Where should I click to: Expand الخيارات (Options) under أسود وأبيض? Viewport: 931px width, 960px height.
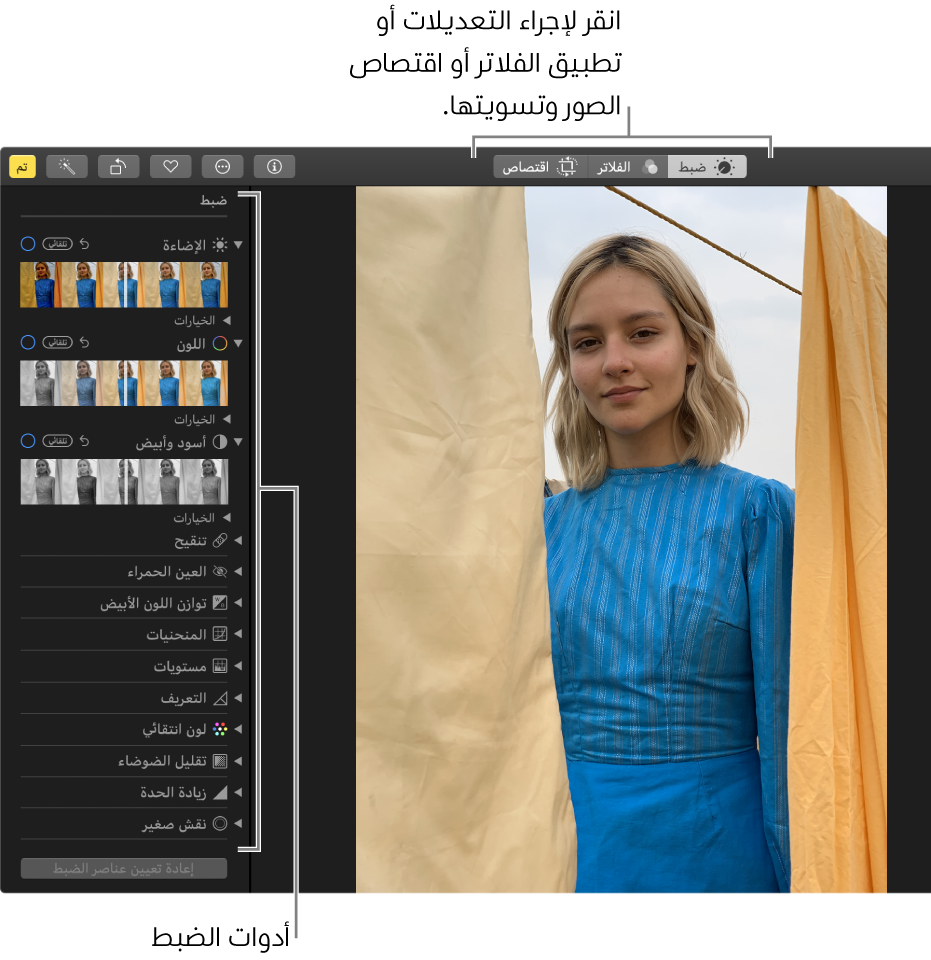pyautogui.click(x=226, y=517)
